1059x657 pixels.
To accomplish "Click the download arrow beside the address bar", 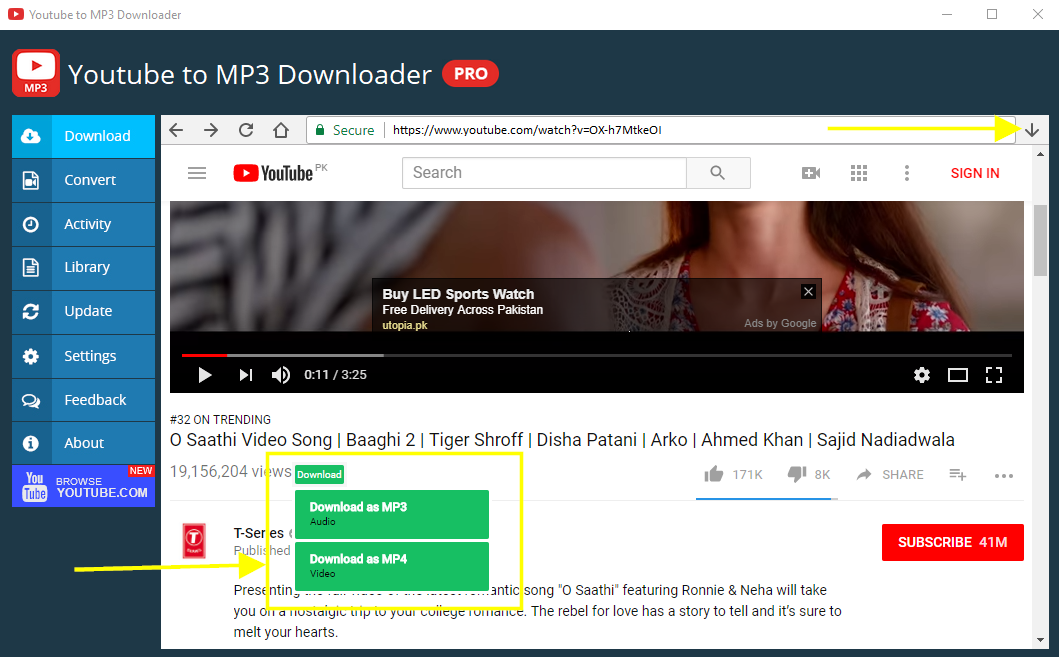I will click(x=1032, y=130).
